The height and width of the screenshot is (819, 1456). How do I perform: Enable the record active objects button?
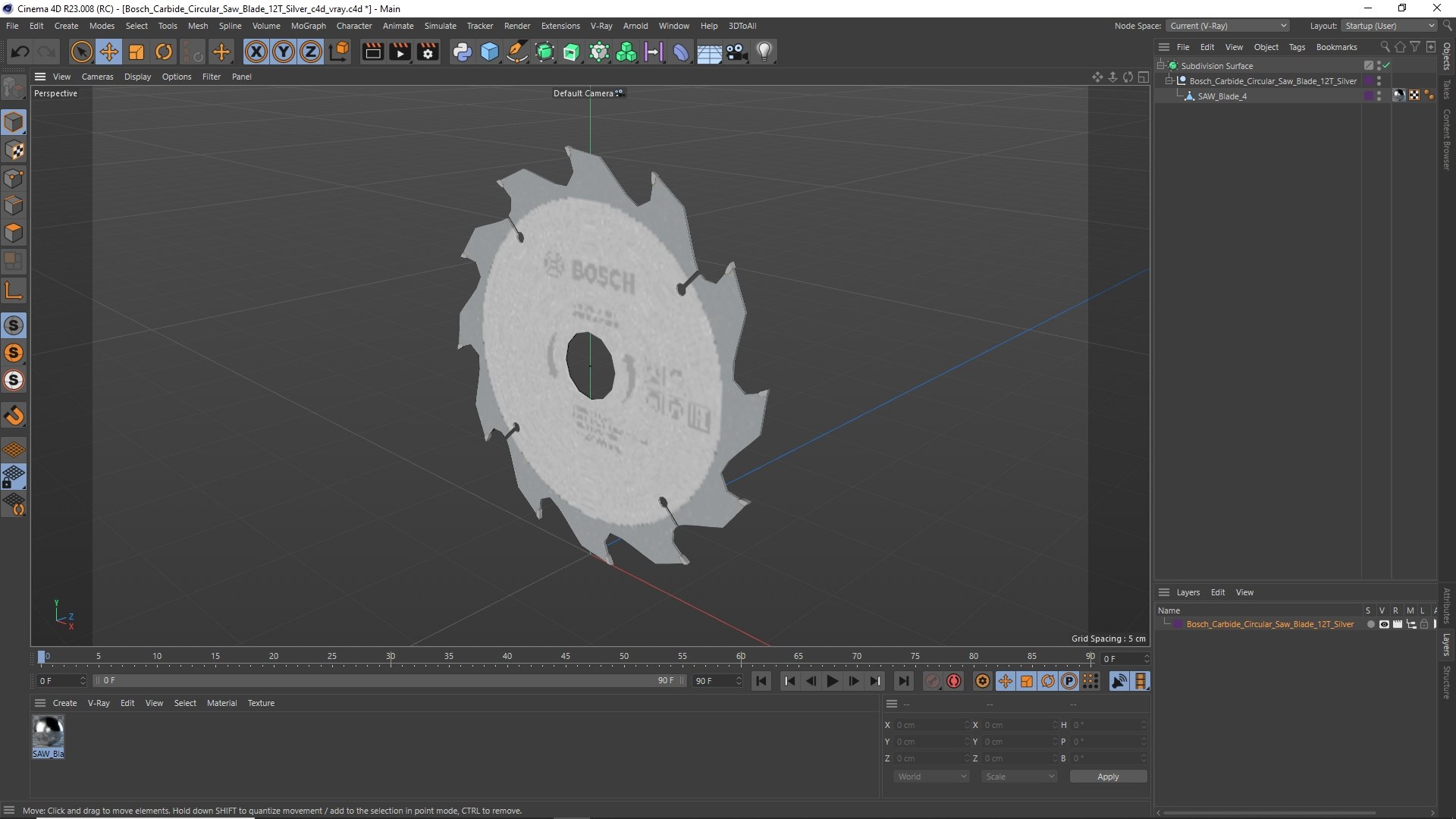(954, 681)
